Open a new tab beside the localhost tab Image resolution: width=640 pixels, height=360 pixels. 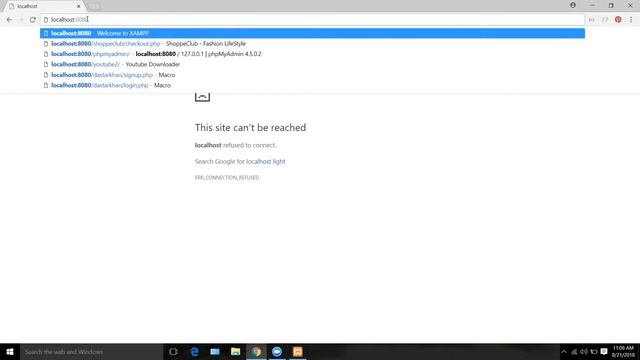[x=94, y=6]
